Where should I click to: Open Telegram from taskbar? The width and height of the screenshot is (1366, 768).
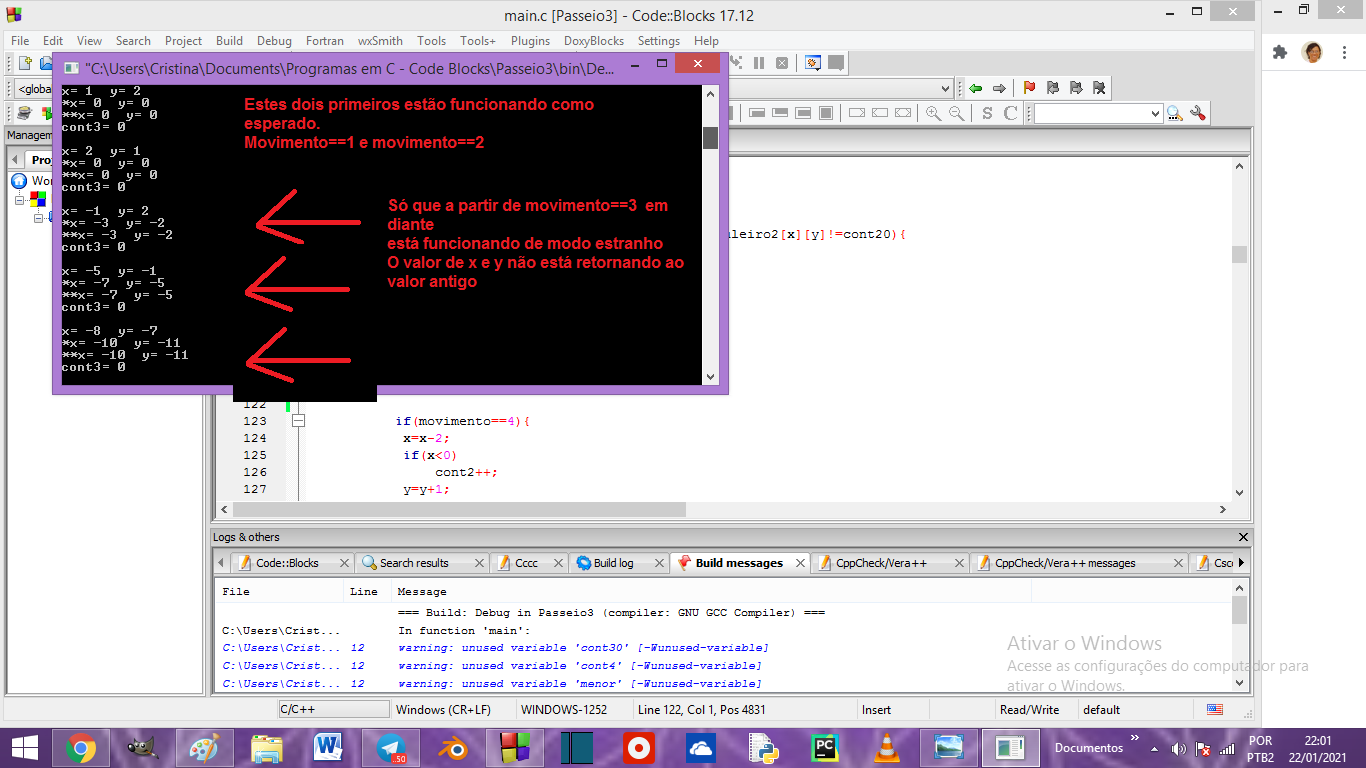[x=391, y=747]
